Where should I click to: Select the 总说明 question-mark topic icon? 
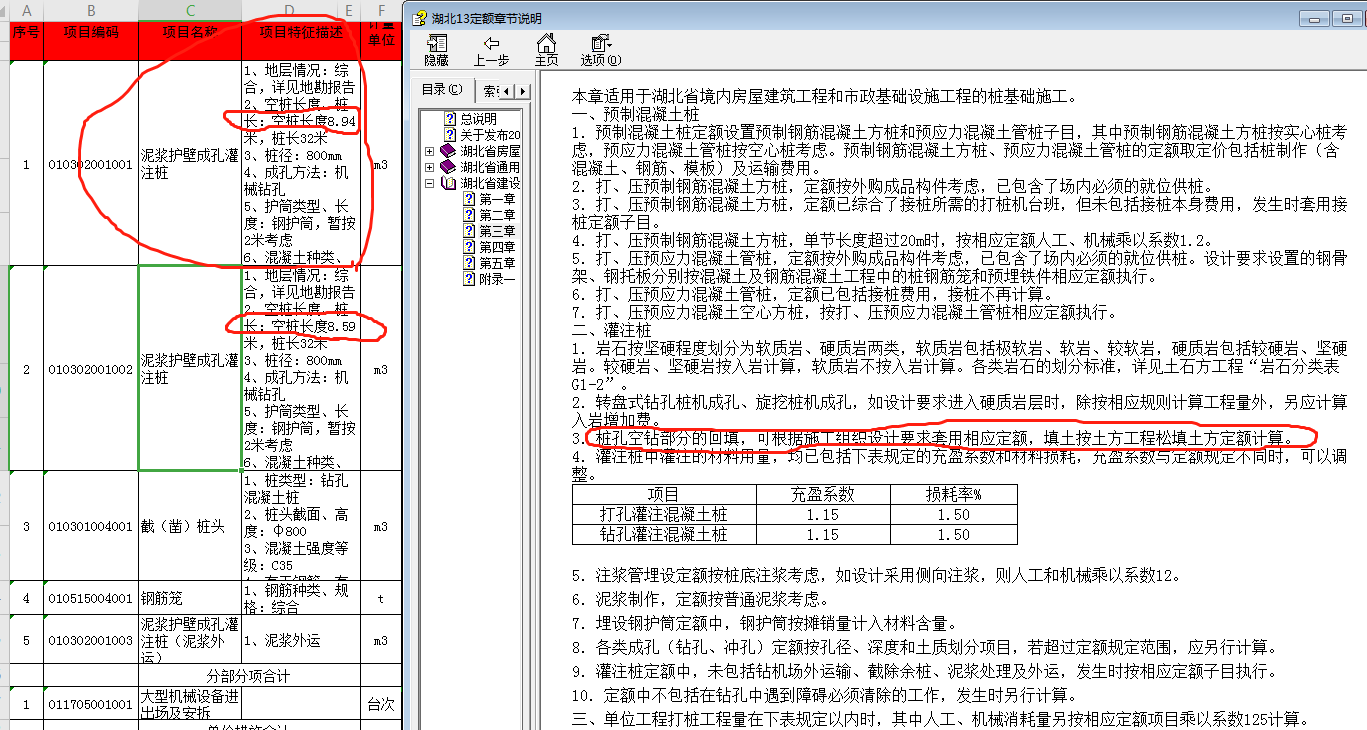(x=451, y=118)
